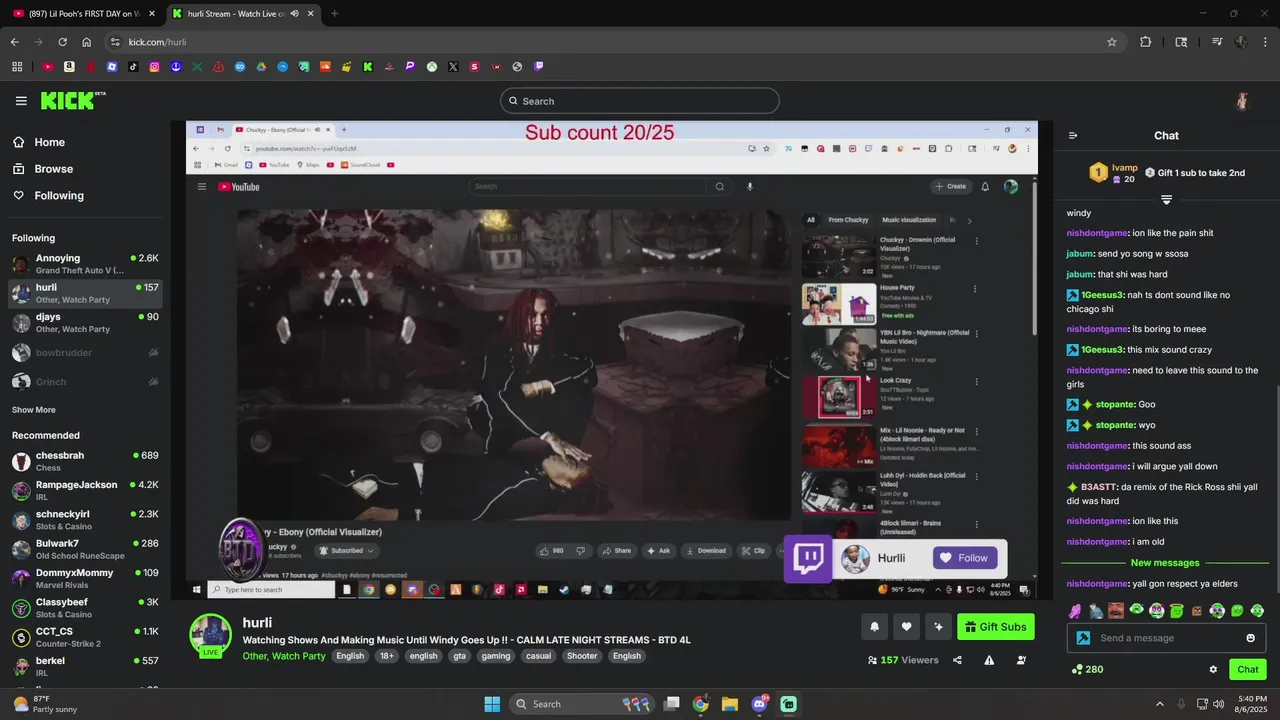Share the stream with the share icon

tap(958, 660)
